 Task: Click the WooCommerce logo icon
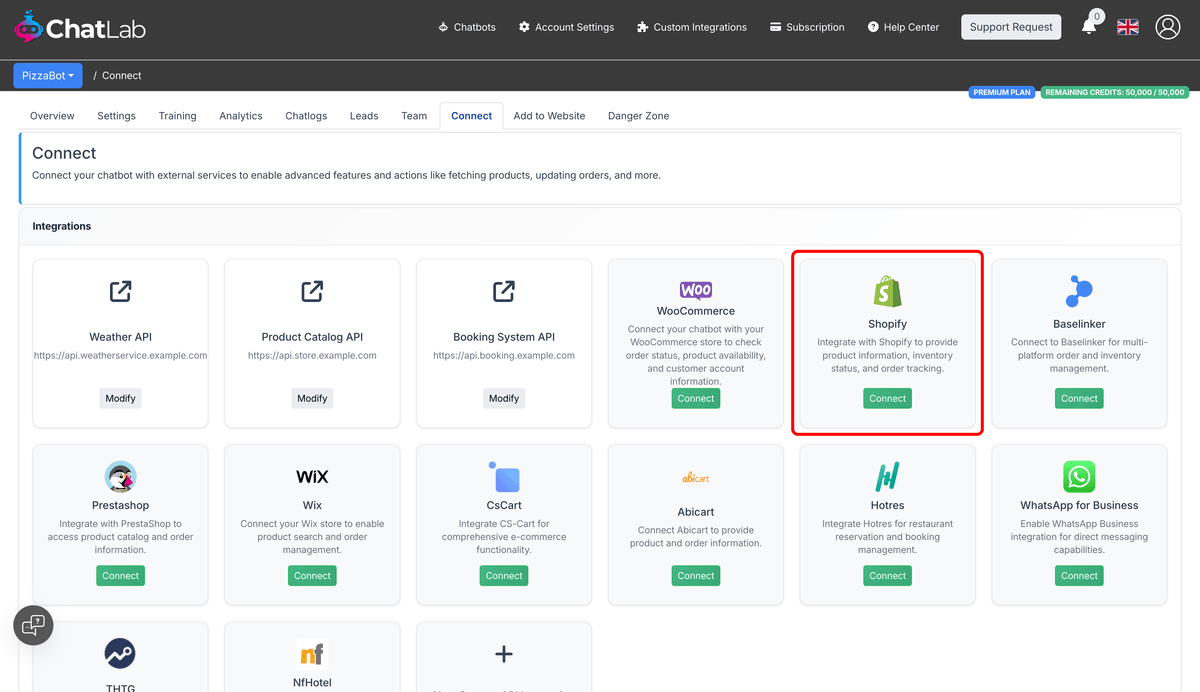tap(695, 289)
